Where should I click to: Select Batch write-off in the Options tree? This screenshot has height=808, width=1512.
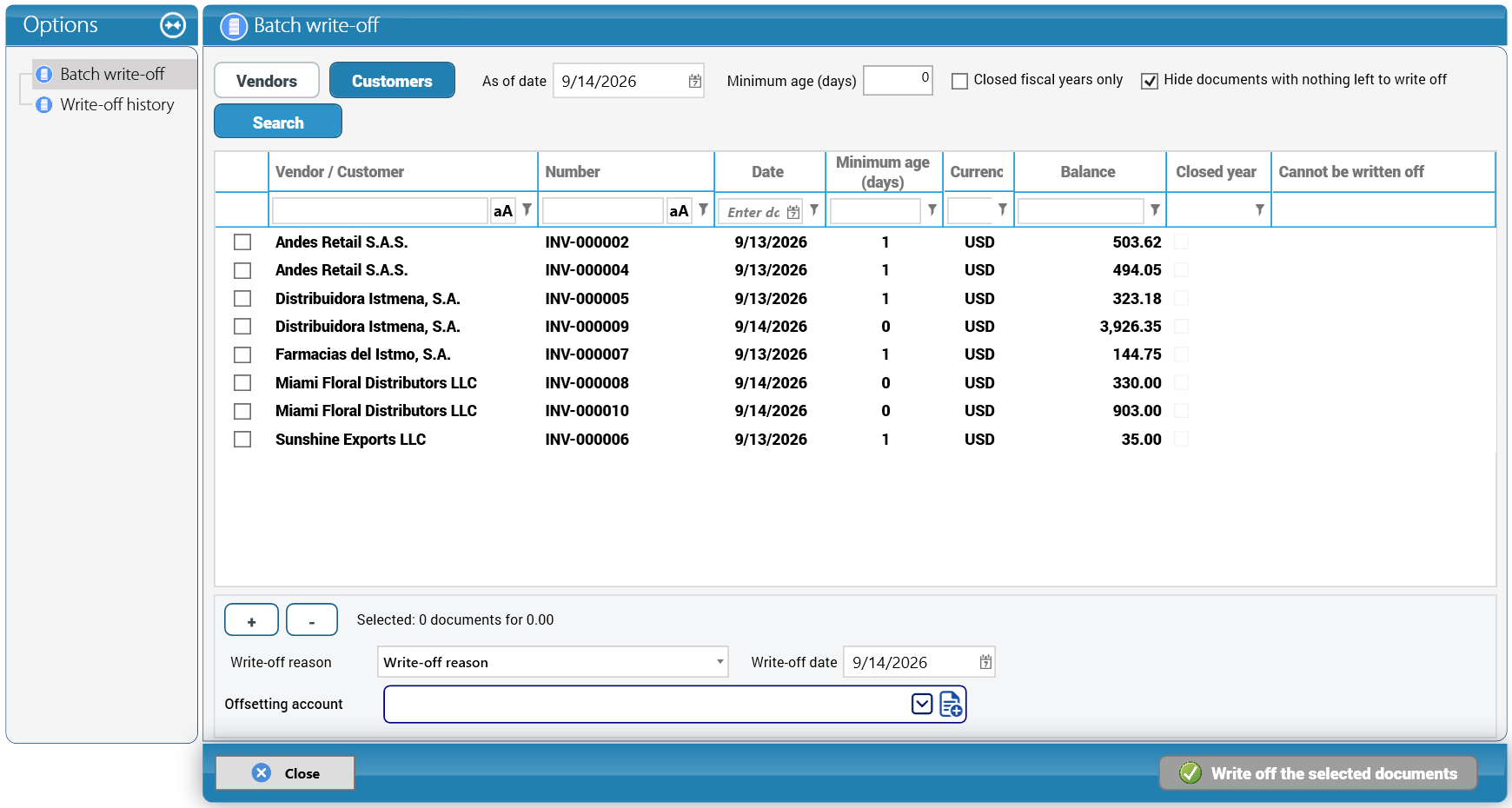pyautogui.click(x=112, y=74)
